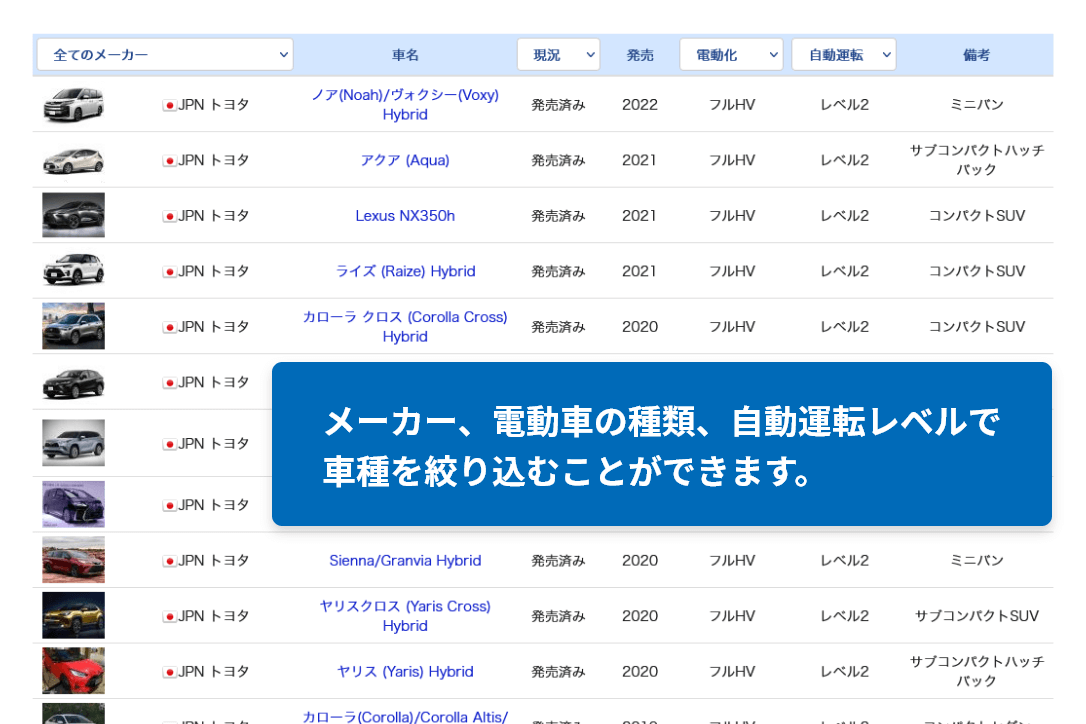Viewport: 1086px width, 724px height.
Task: Click フルHV in the Aqua row
Action: [x=731, y=160]
